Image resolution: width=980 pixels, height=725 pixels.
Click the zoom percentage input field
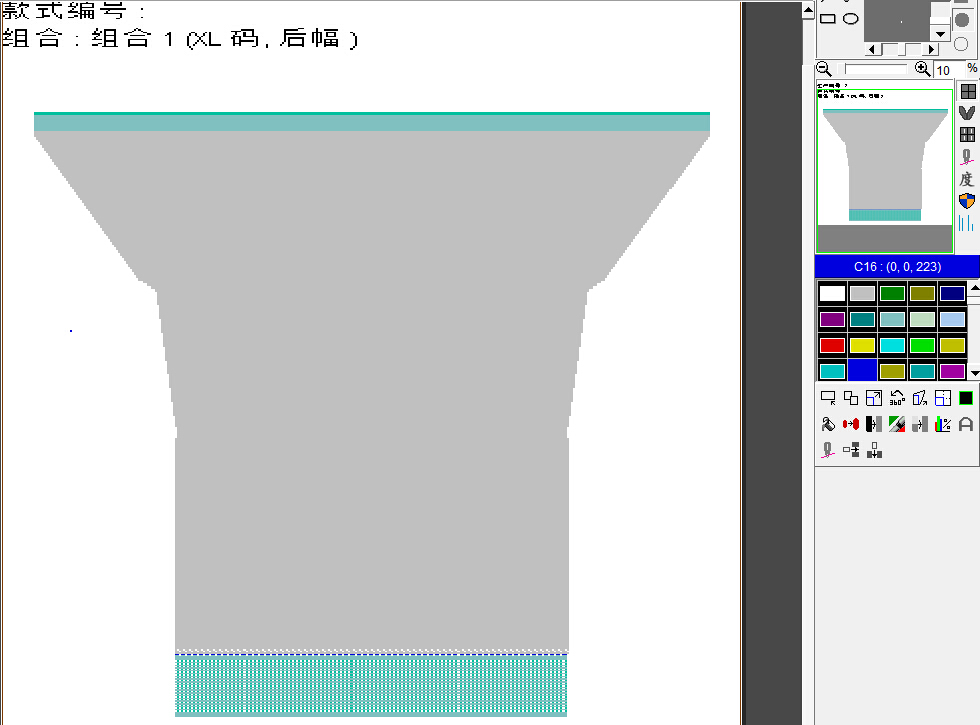point(947,70)
